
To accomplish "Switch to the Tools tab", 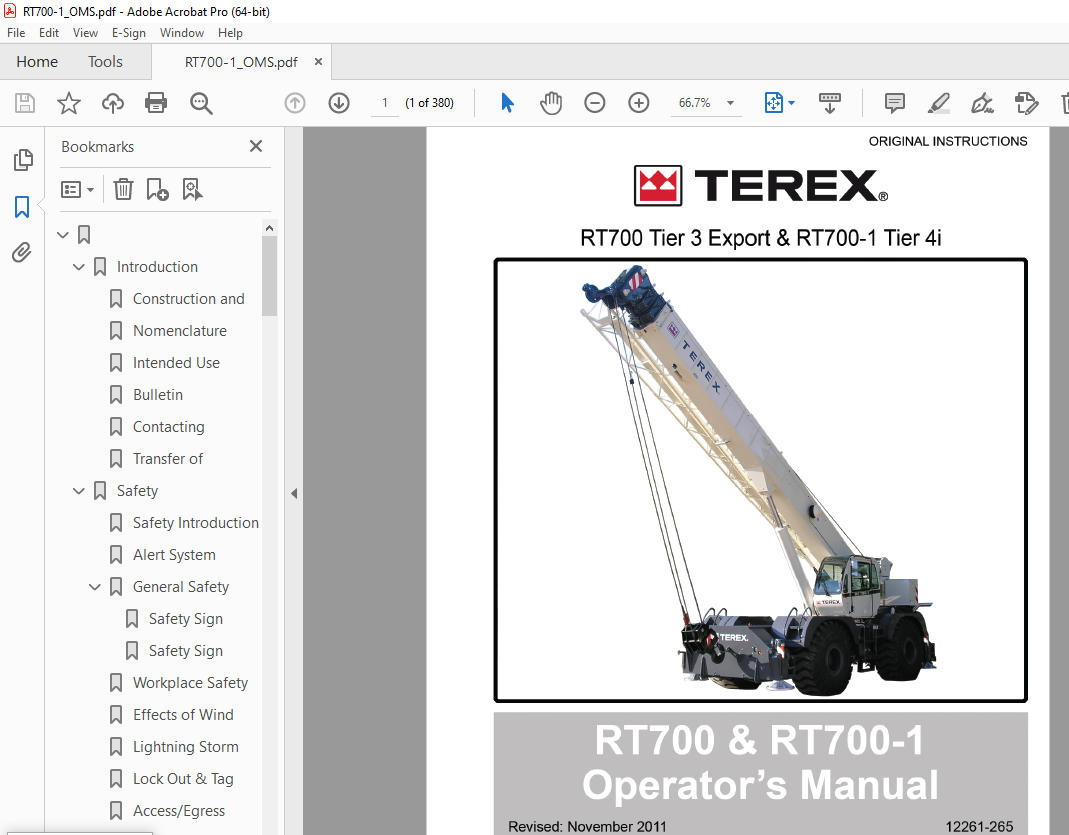I will coord(105,62).
